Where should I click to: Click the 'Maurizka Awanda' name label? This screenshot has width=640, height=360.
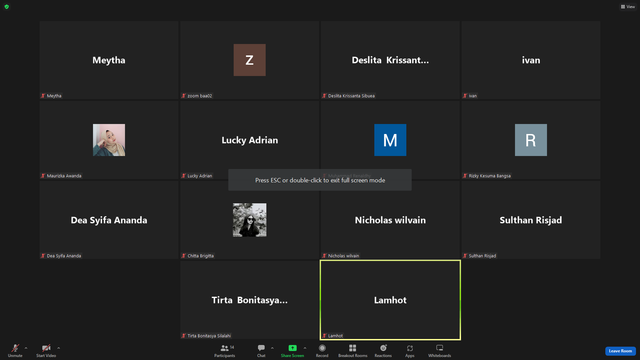[x=64, y=176]
